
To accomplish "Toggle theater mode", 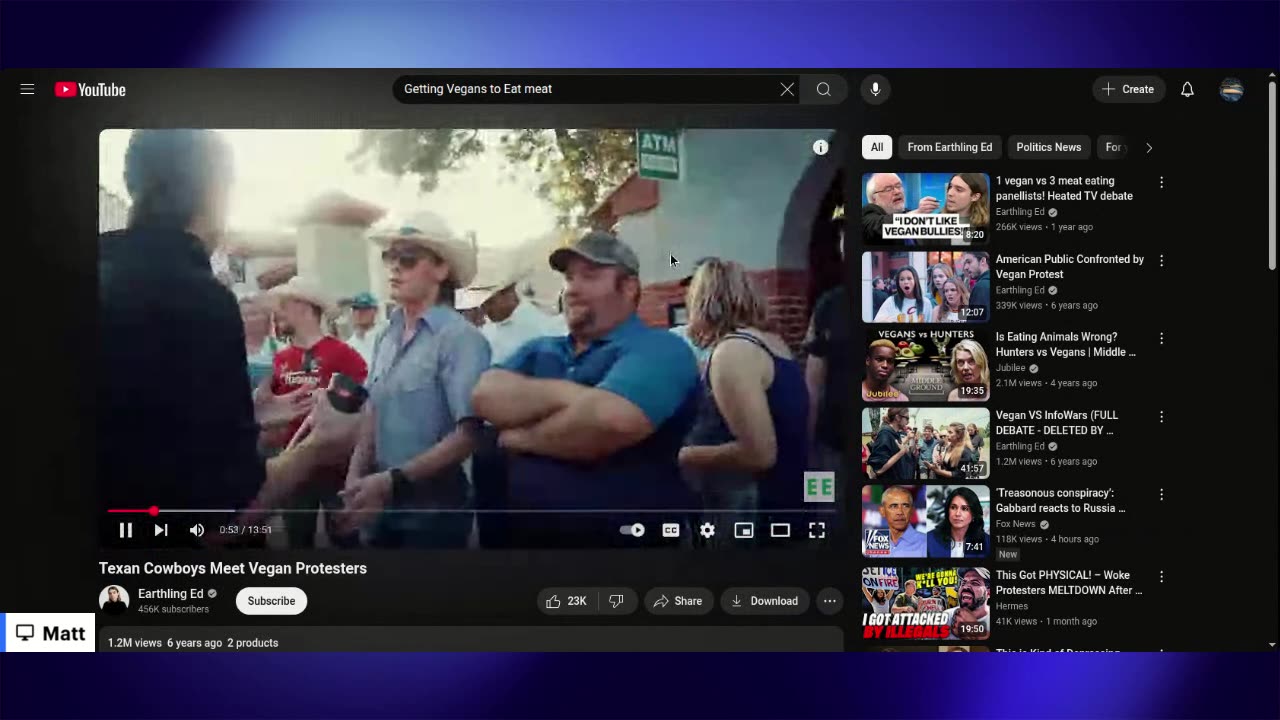I will (x=780, y=530).
